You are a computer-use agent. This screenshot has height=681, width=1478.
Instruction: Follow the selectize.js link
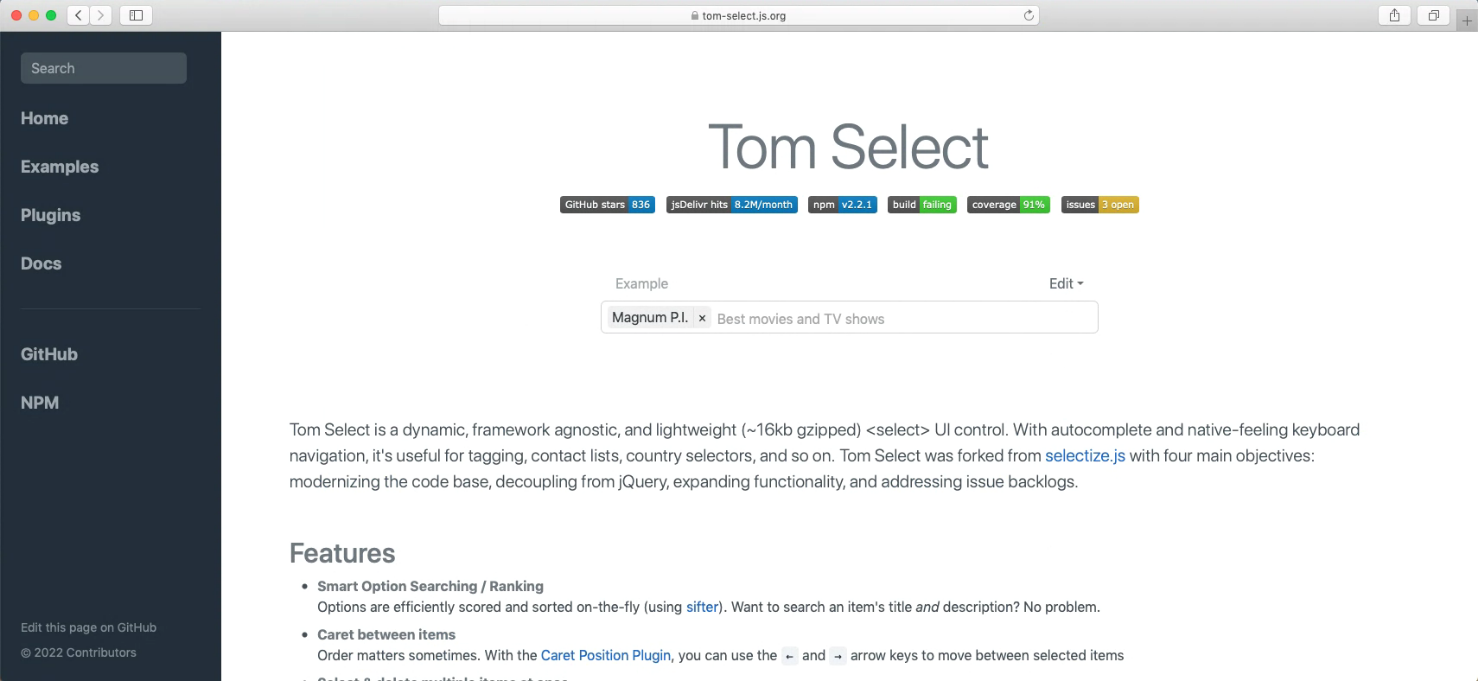1085,455
